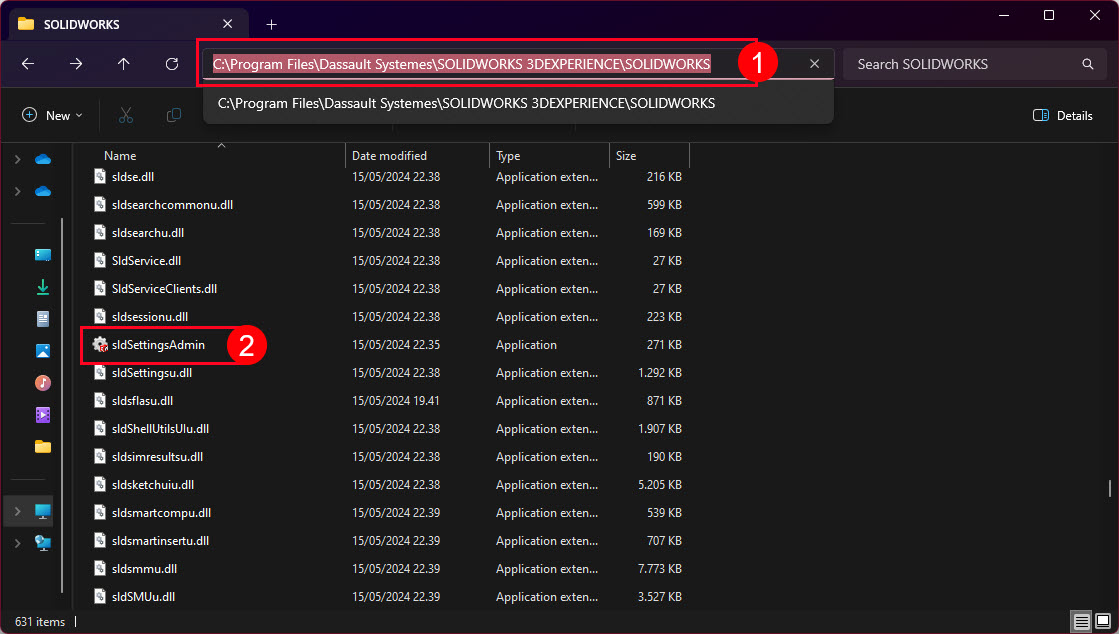Switch to large thumbnails view icon
The height and width of the screenshot is (634, 1119).
point(1103,621)
